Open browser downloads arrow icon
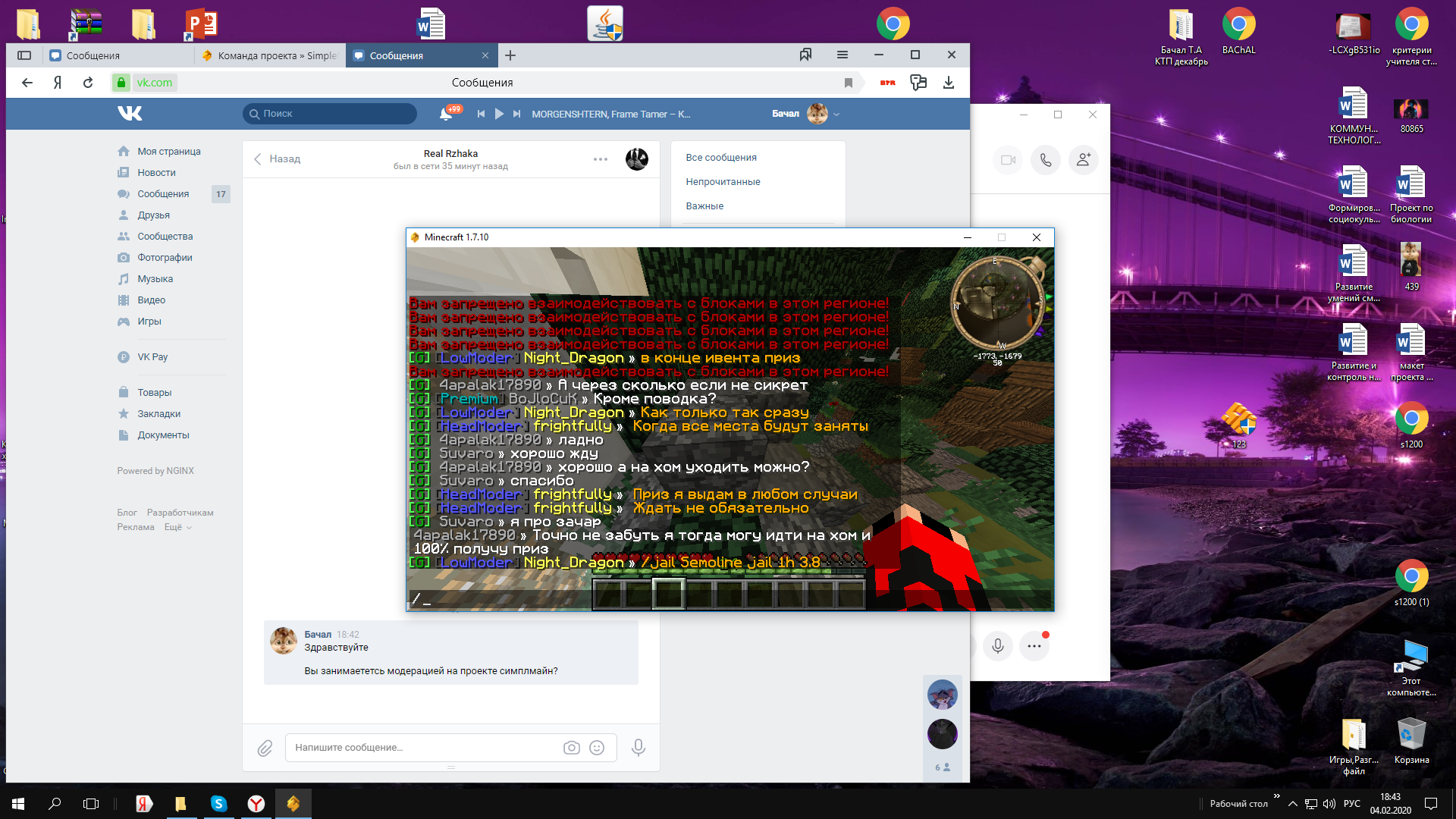Viewport: 1456px width, 819px height. pos(949,83)
